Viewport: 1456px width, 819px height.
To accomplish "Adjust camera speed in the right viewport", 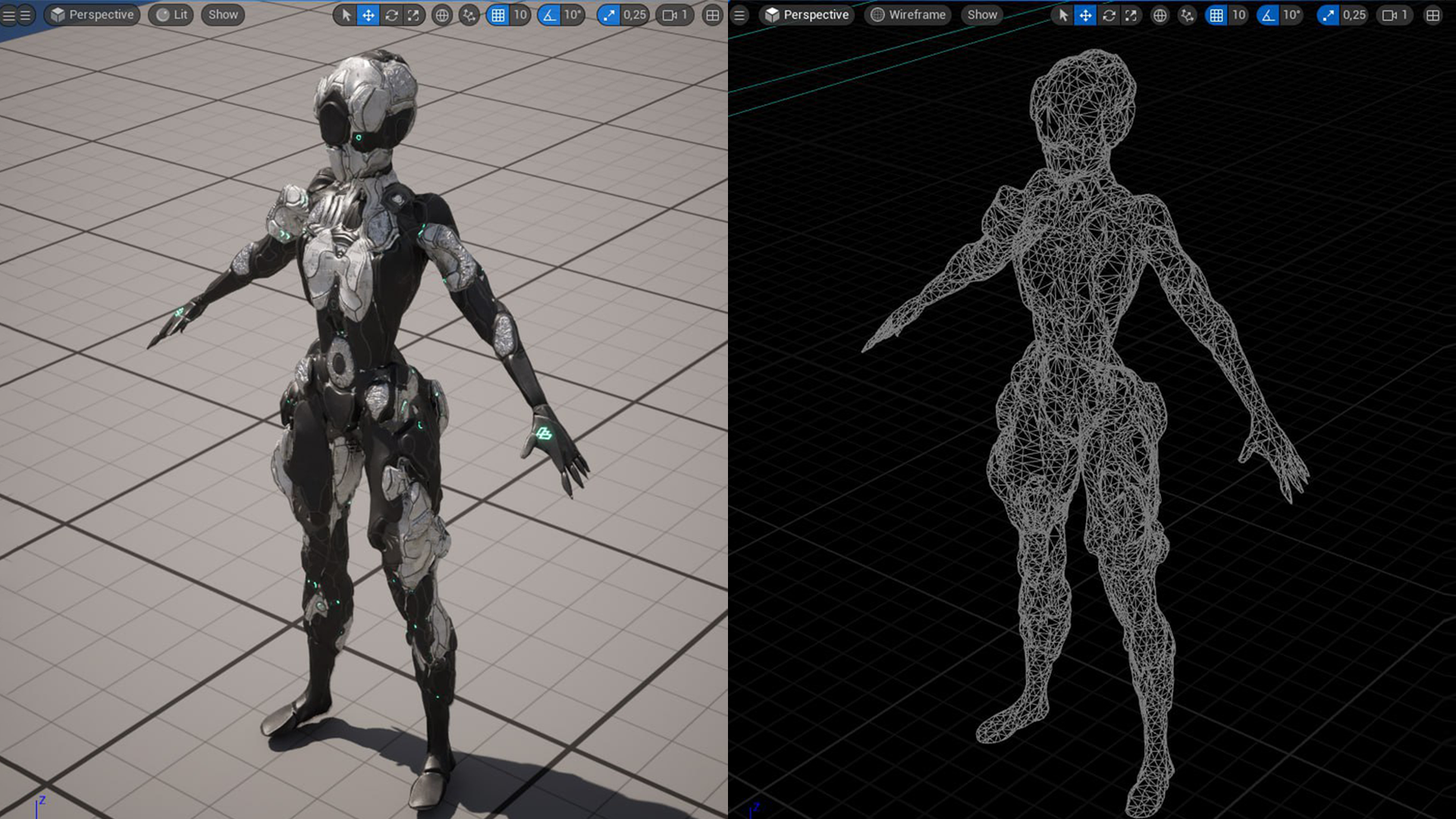I will 1394,14.
